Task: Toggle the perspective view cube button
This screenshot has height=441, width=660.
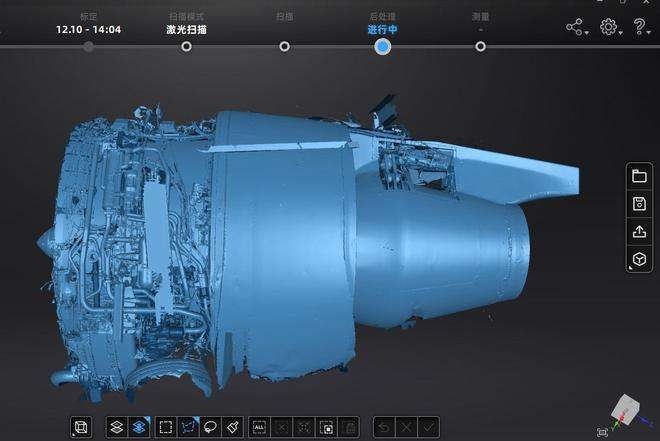Action: [81, 427]
